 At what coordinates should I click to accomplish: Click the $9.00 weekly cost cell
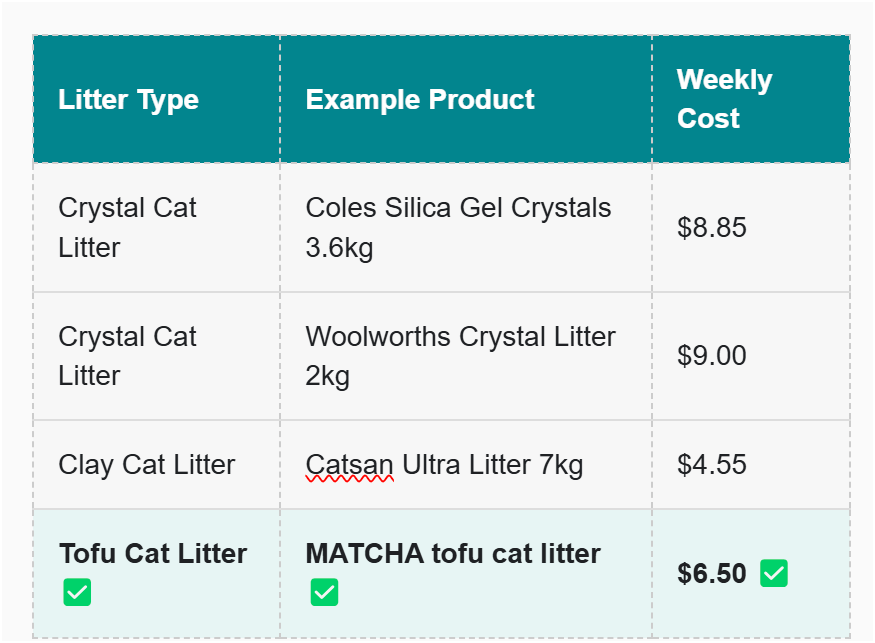(x=712, y=356)
